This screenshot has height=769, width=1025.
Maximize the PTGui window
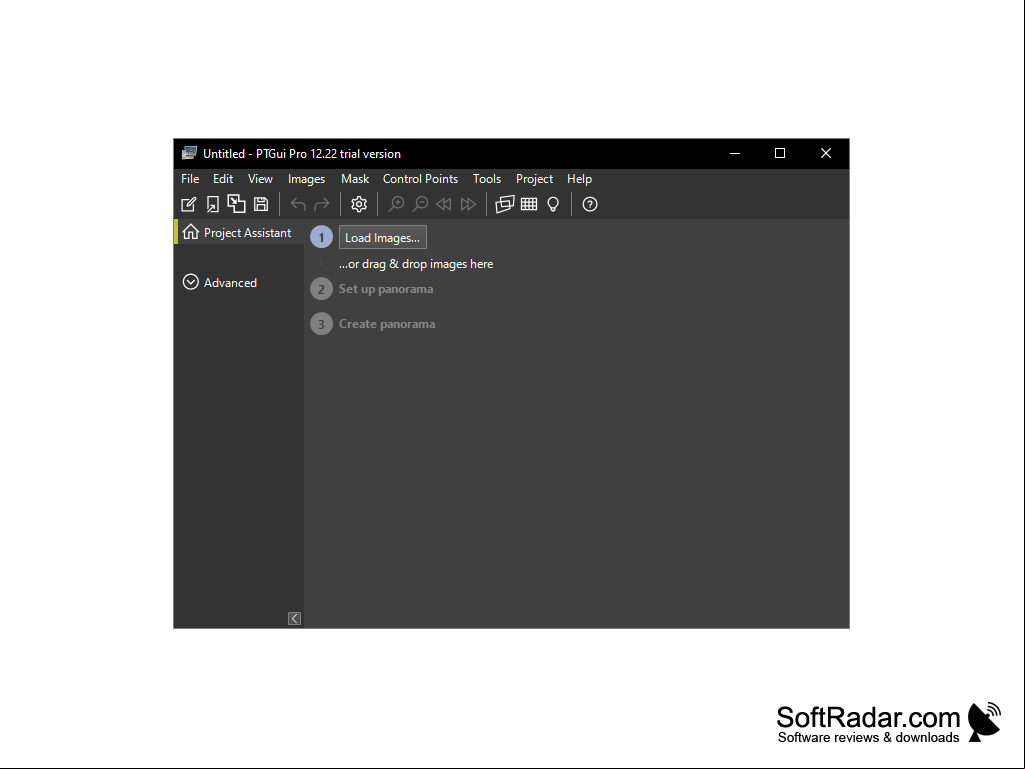click(x=780, y=153)
